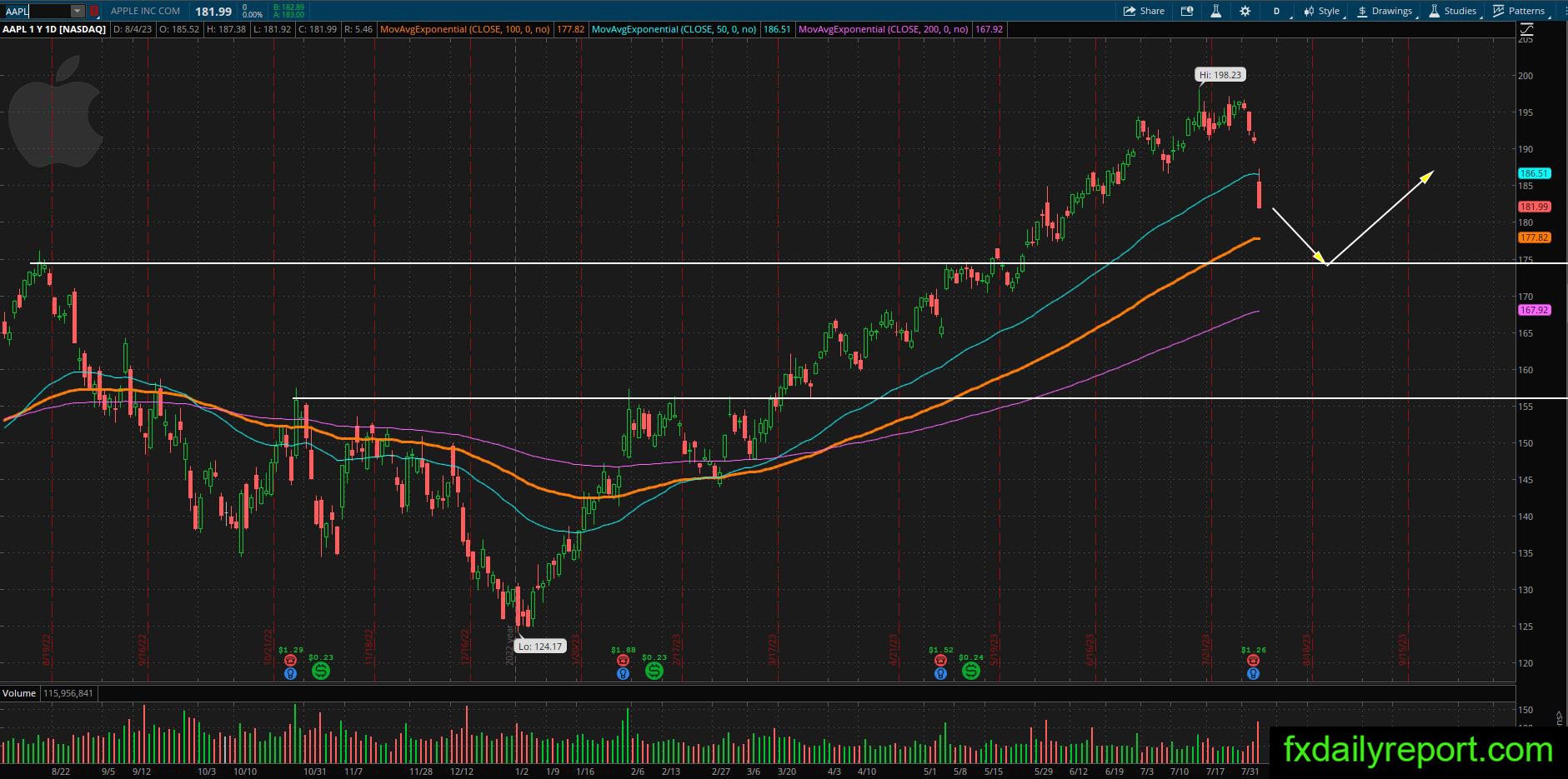
Task: Click the $1.52 earnings value
Action: 941,650
